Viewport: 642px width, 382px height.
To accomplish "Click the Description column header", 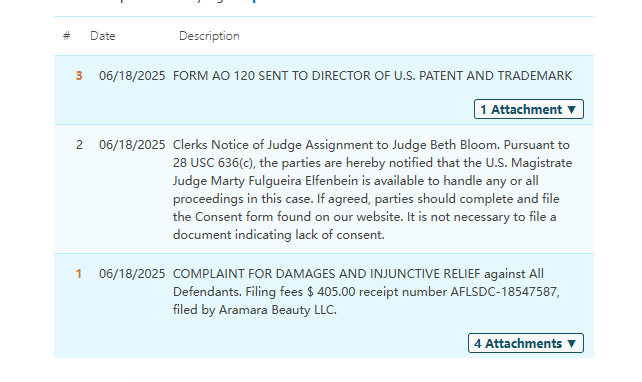I will 209,36.
